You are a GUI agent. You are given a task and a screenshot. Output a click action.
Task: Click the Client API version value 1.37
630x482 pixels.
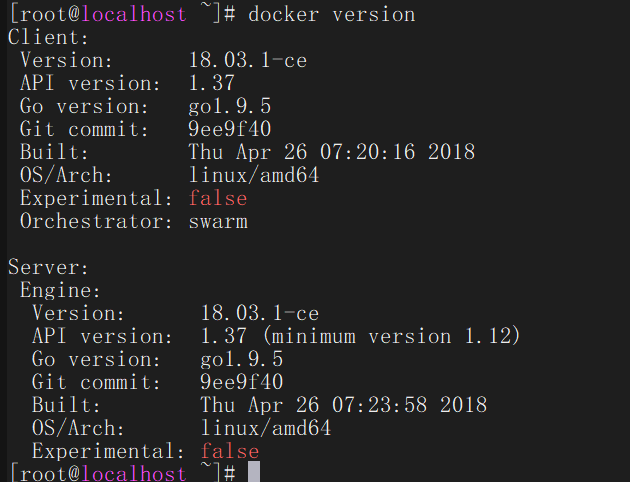(x=211, y=83)
